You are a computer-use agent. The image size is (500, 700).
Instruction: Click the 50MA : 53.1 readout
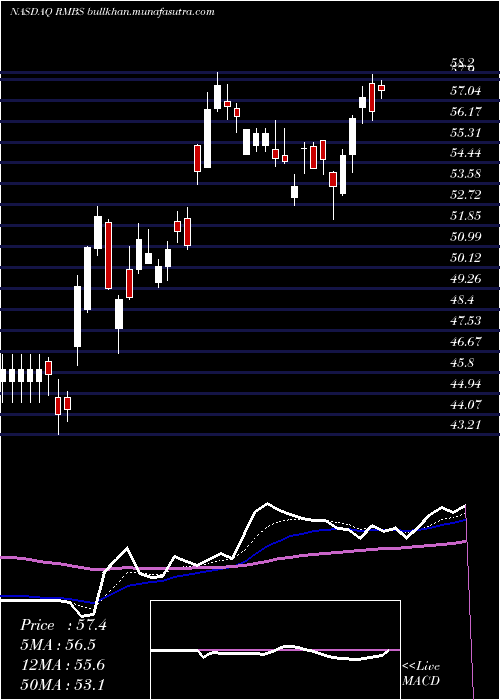[62, 684]
